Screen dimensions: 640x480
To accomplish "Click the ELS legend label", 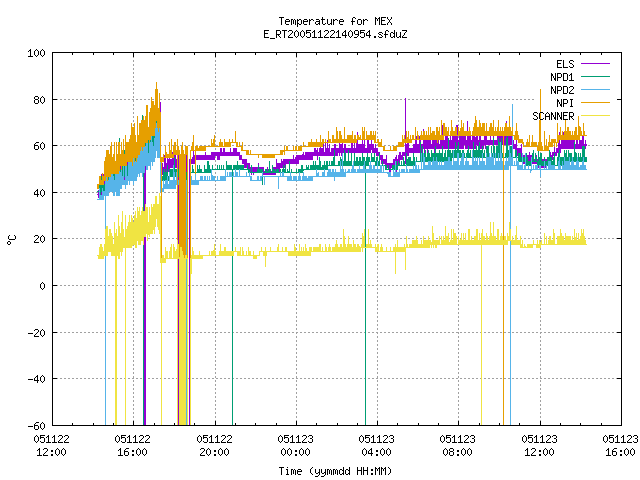I will tap(565, 64).
